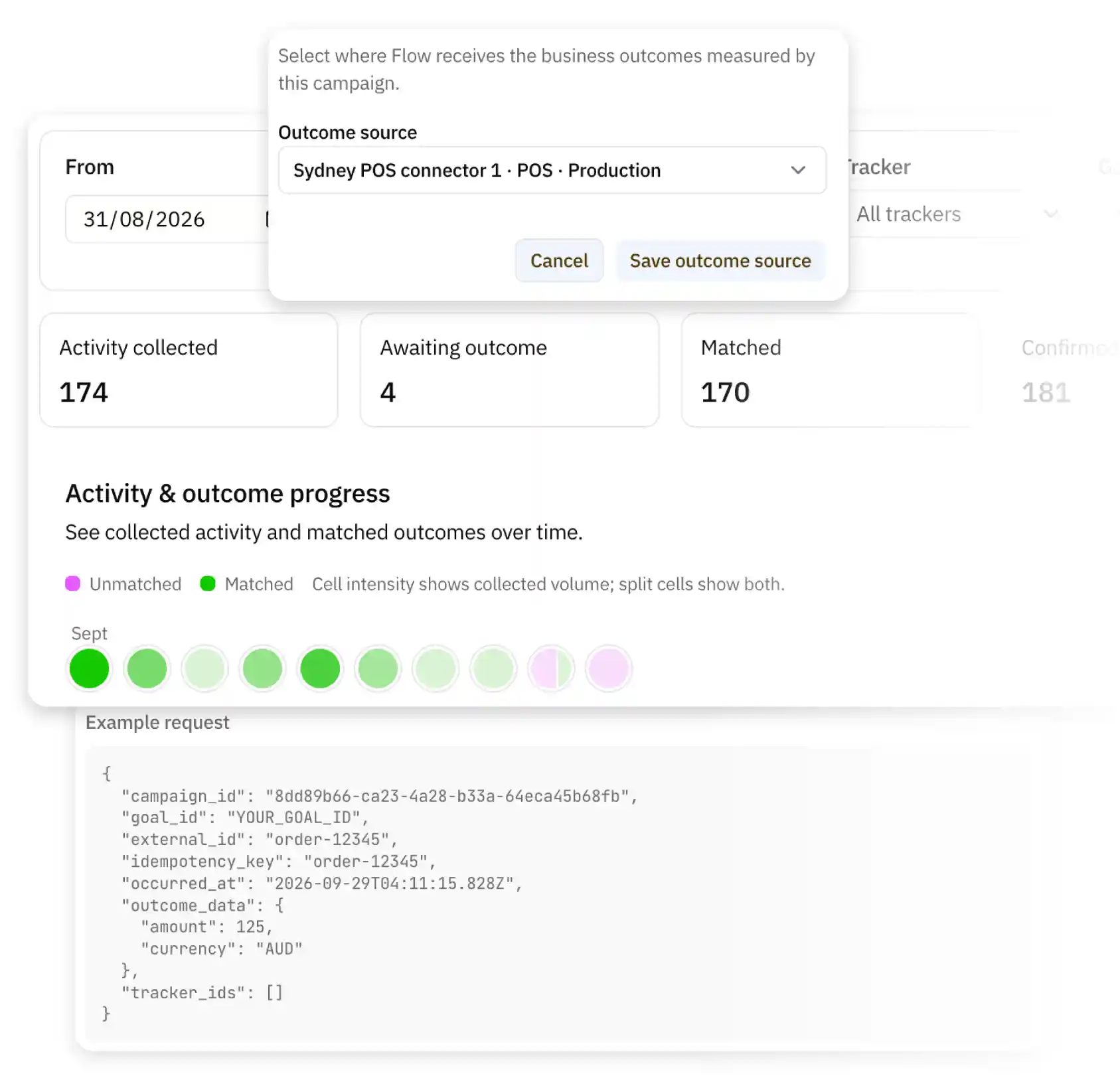Click the "Cell intensity shows collected volume" note

pos(548,584)
